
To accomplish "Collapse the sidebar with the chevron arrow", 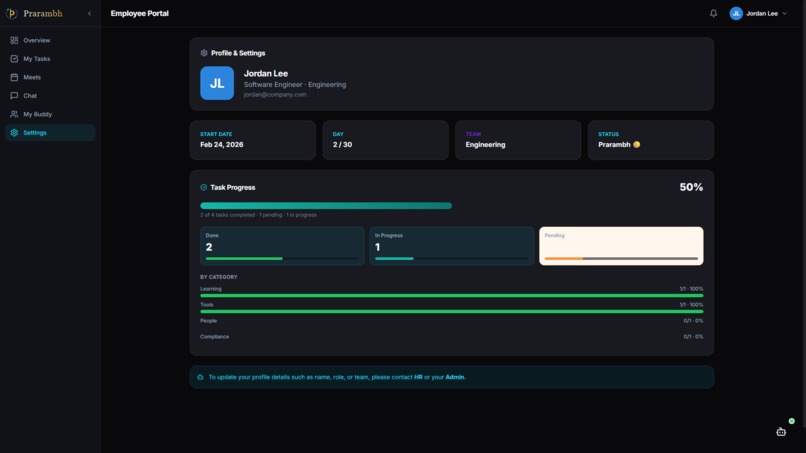I will pyautogui.click(x=89, y=13).
